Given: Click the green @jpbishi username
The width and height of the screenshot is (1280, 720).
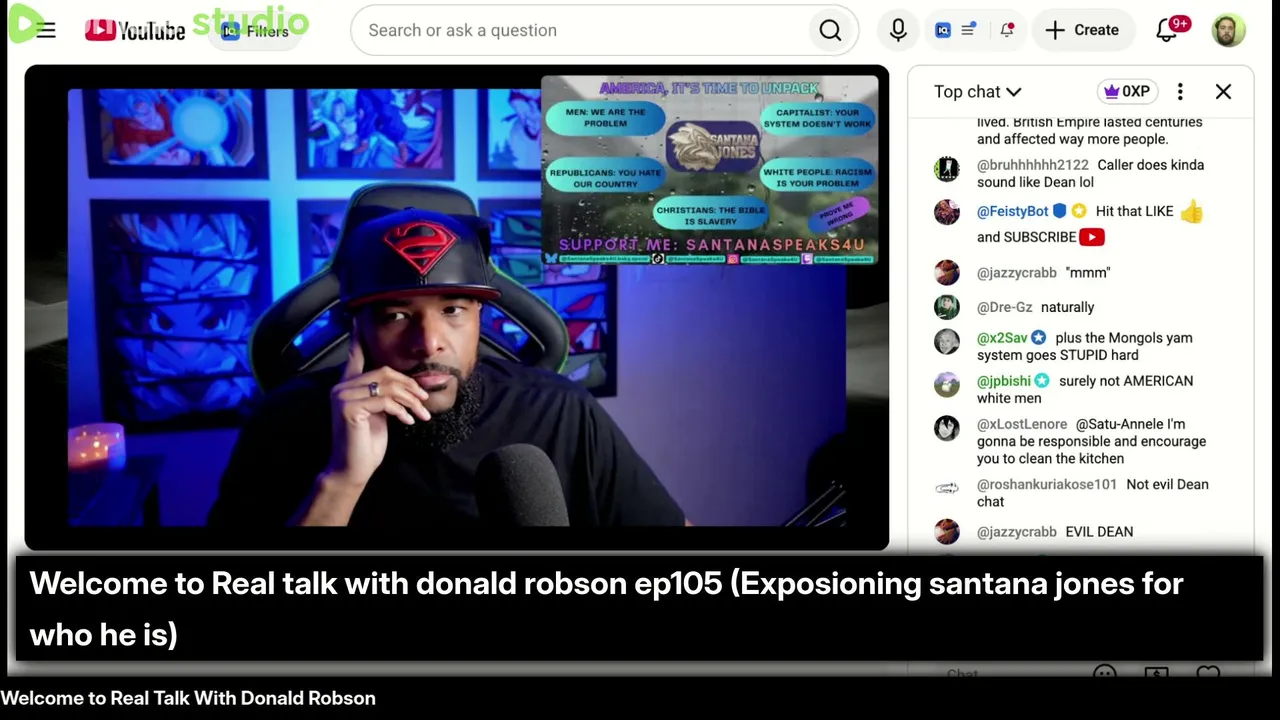Looking at the screenshot, I should coord(1003,381).
